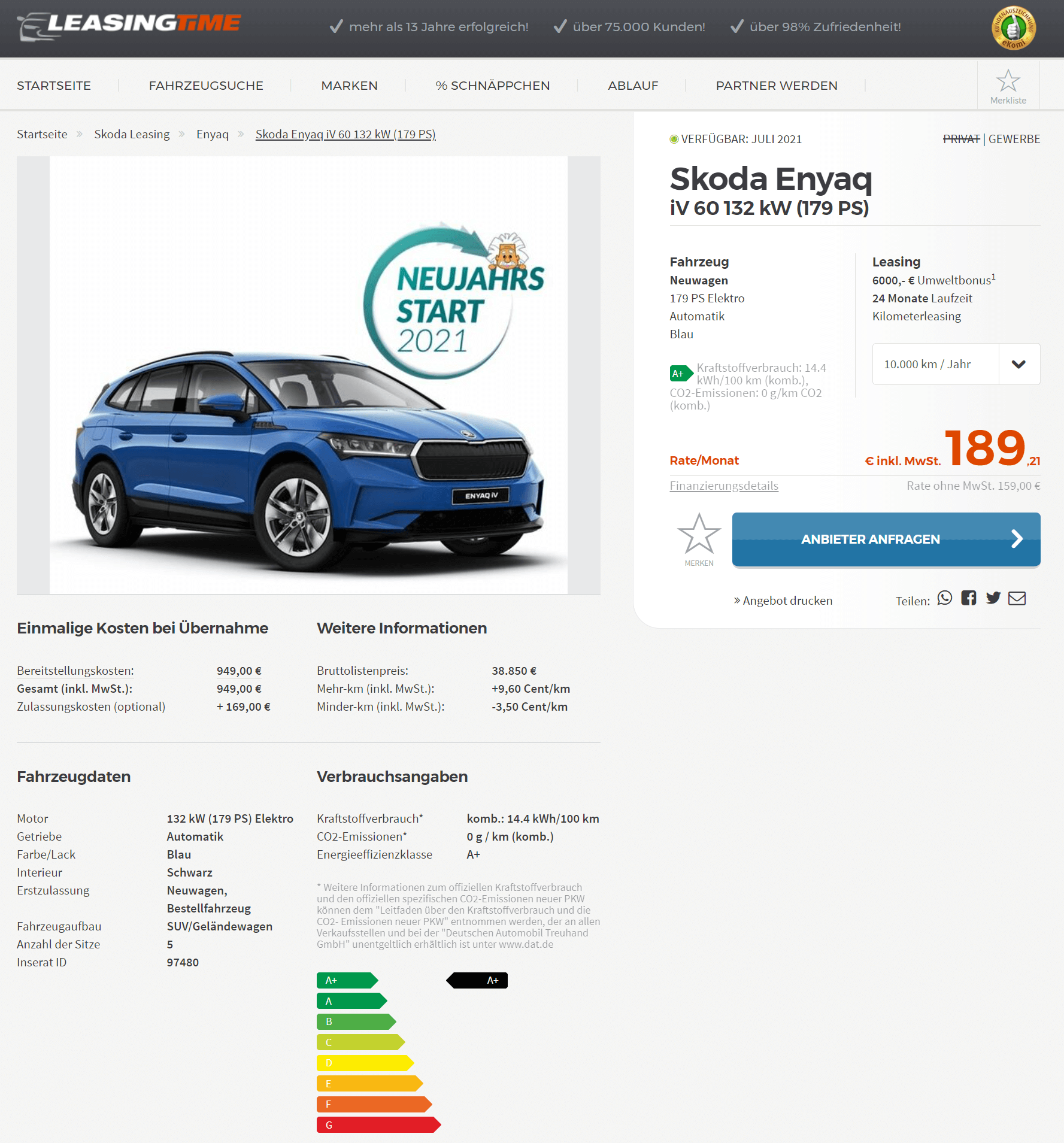Share offer on Twitter icon
Image resolution: width=1064 pixels, height=1143 pixels.
993,598
